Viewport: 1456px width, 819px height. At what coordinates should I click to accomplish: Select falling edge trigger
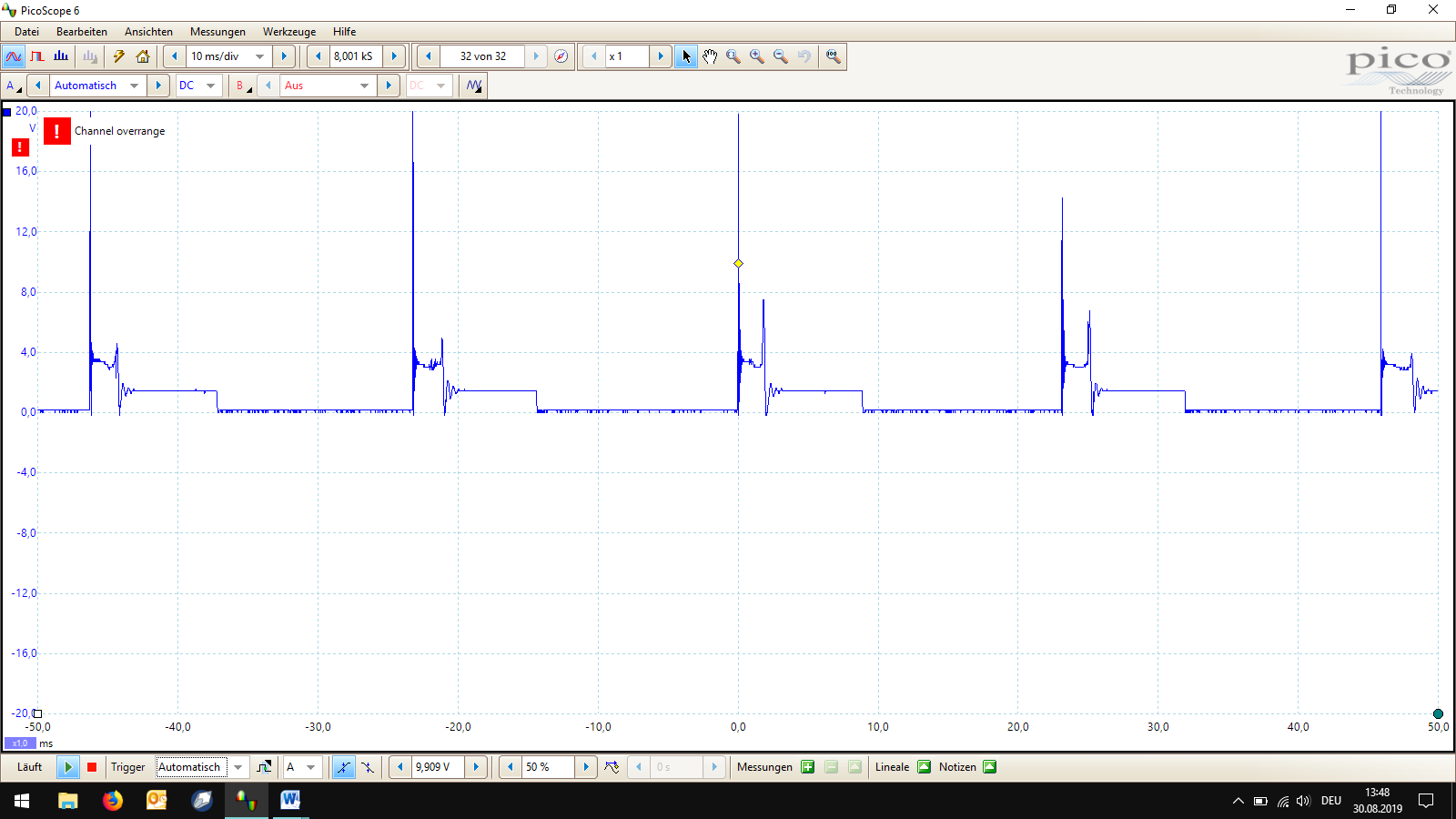click(x=367, y=767)
